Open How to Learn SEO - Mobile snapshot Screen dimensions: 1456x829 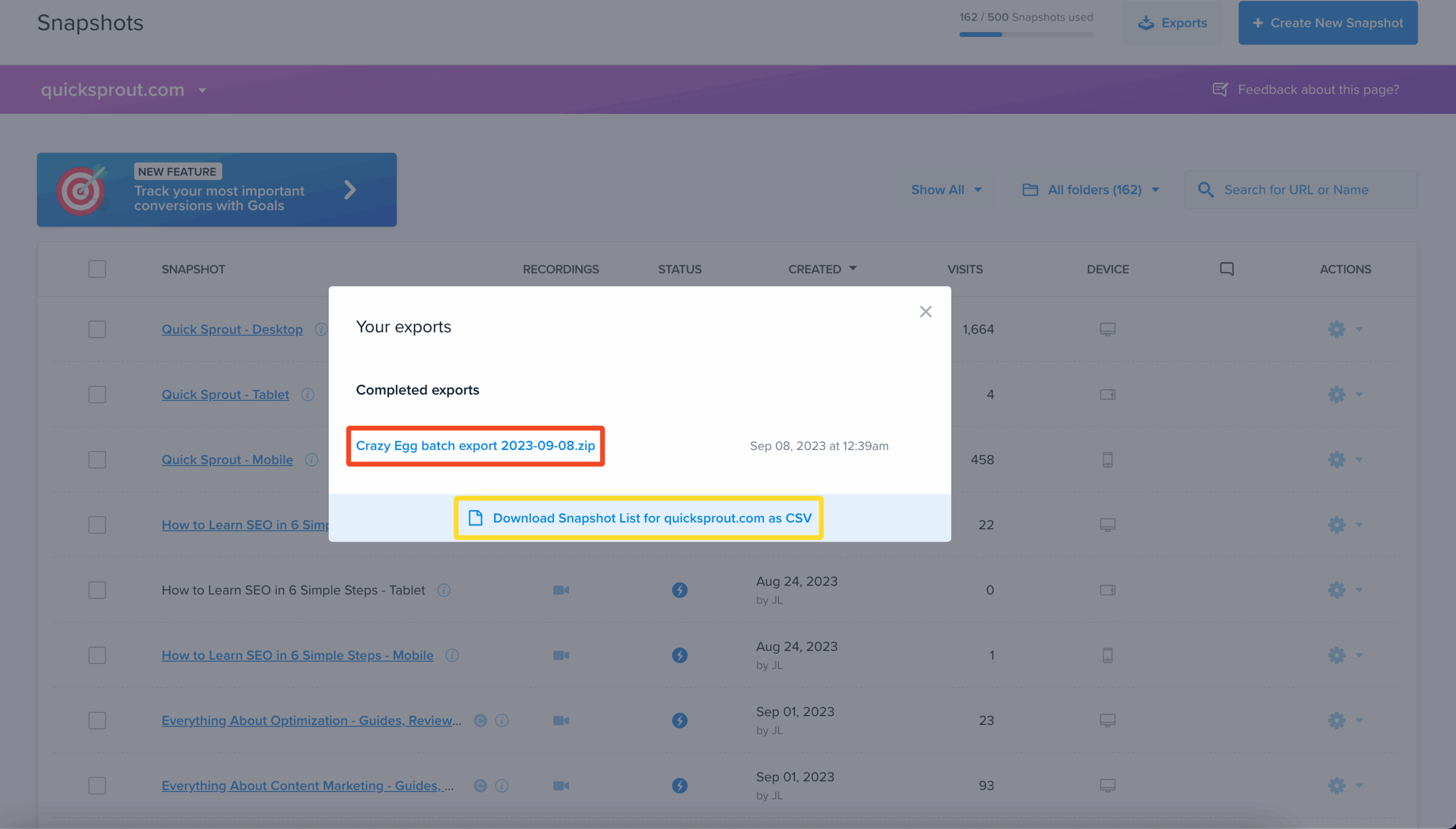(297, 655)
